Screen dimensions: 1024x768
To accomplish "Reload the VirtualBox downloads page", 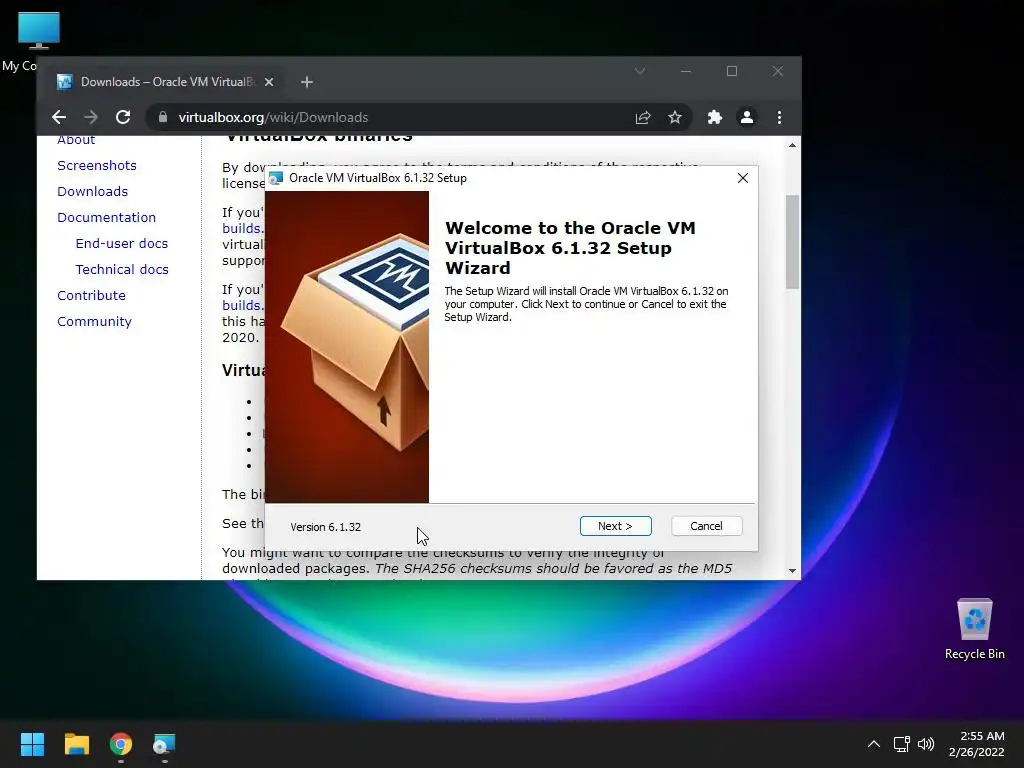I will point(123,117).
